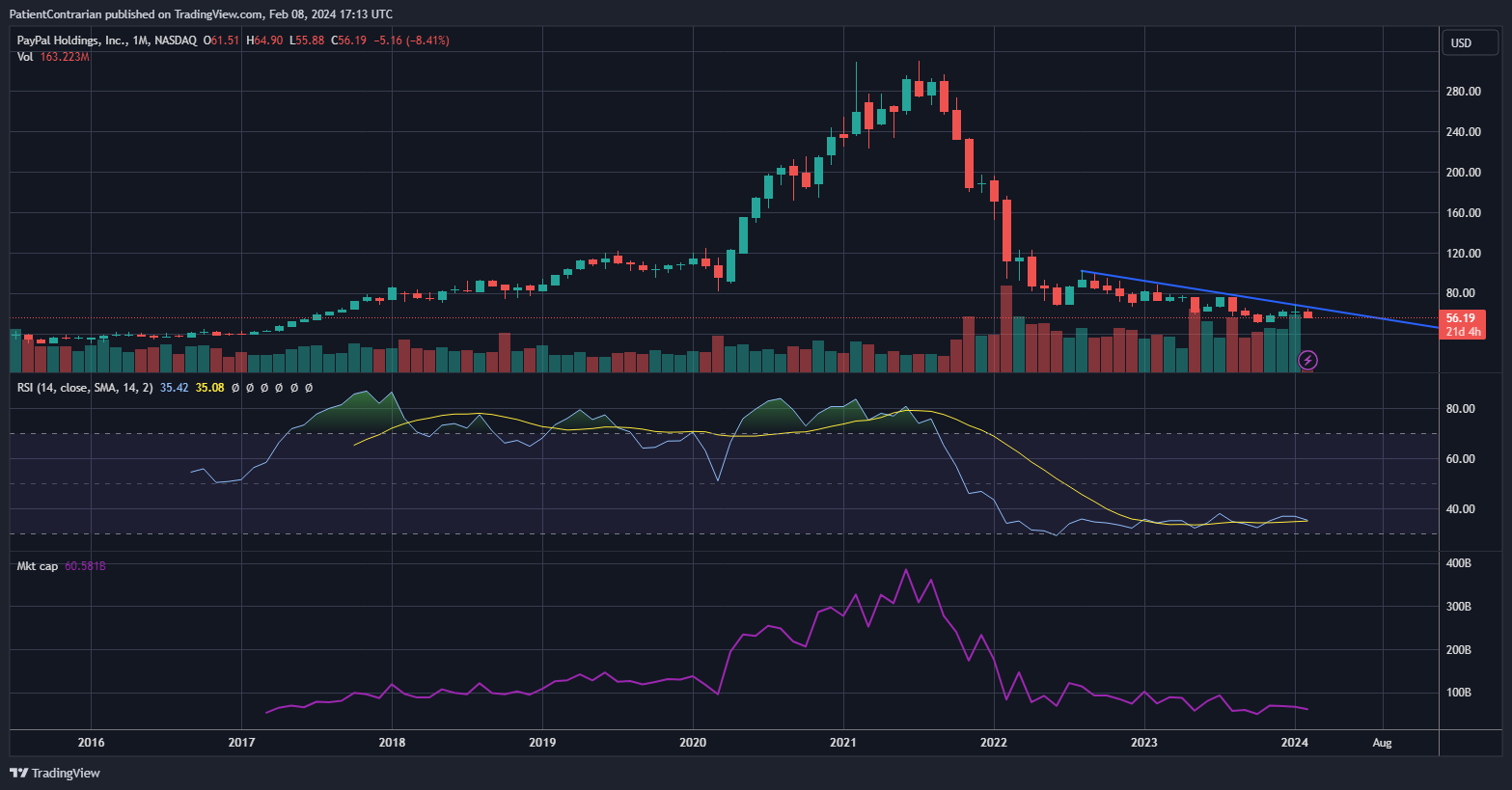This screenshot has height=790, width=1512.
Task: Click the 200B market cap axis label
Action: [1458, 650]
